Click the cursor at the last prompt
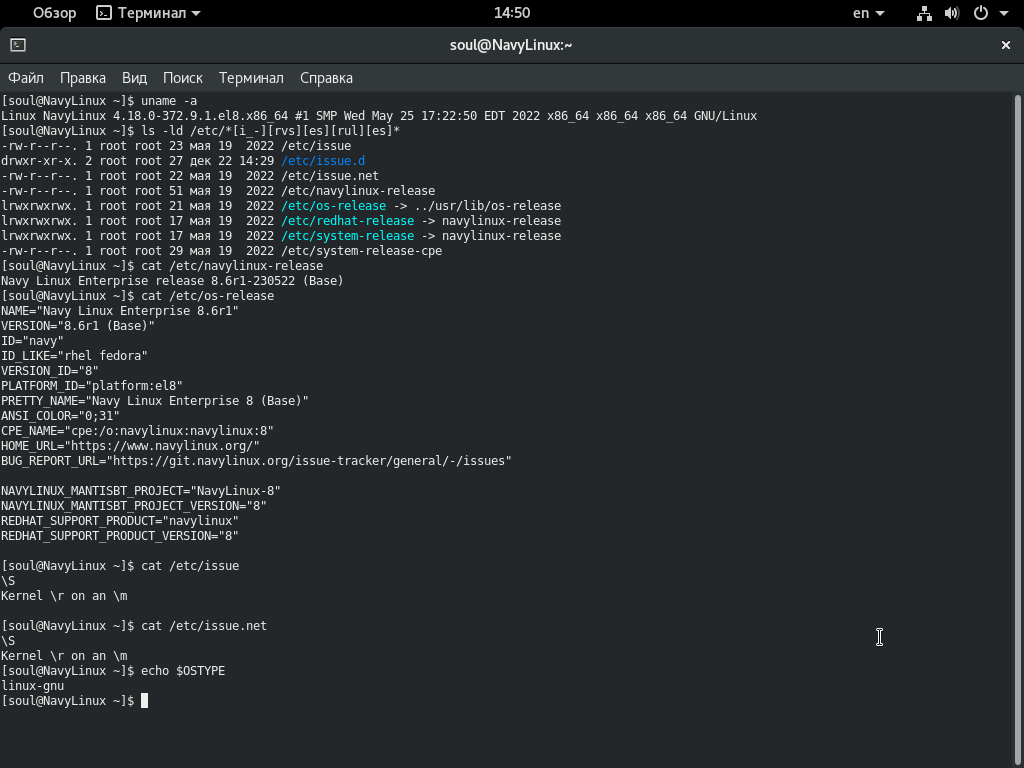This screenshot has height=768, width=1024. point(144,701)
